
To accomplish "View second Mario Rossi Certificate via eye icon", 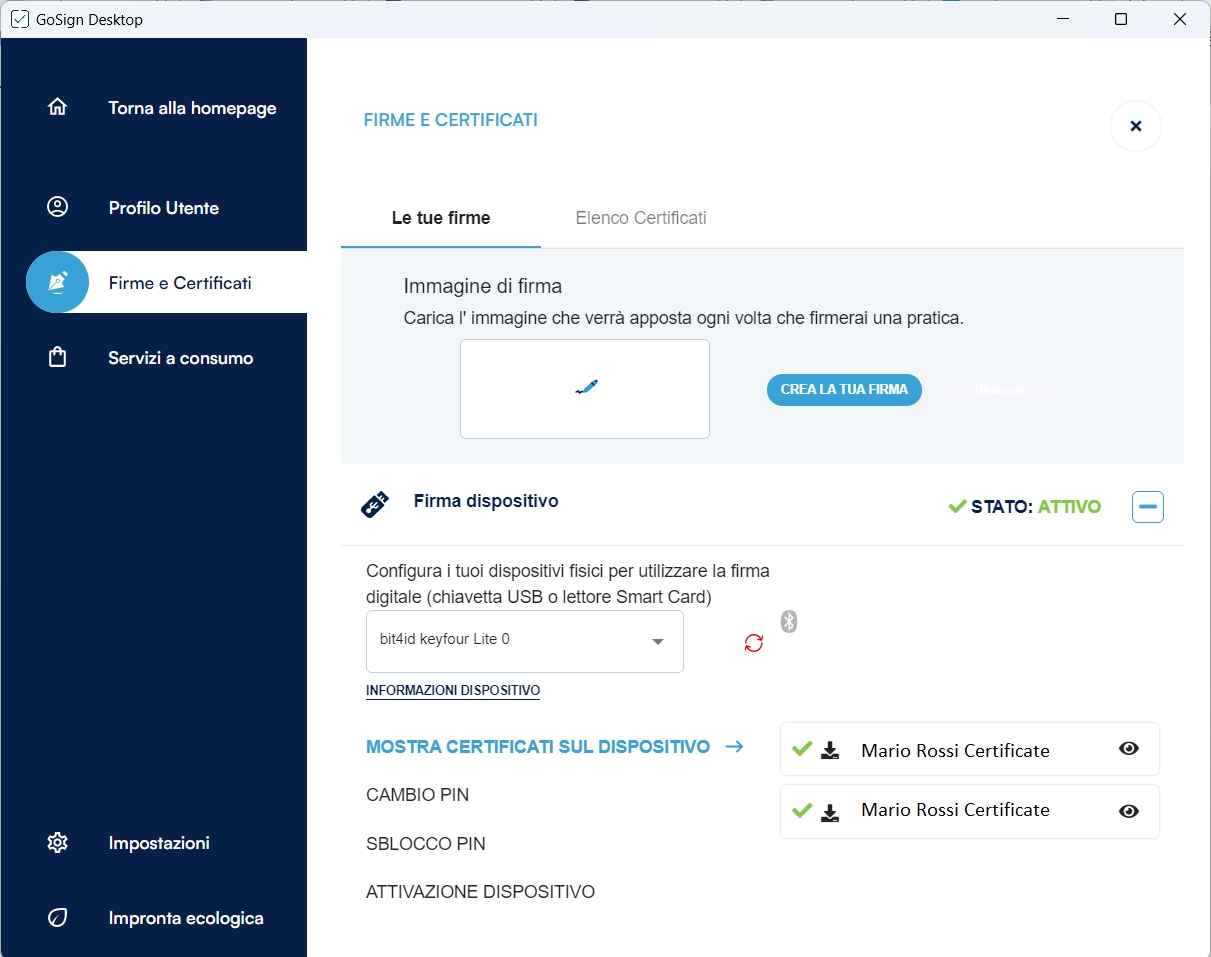I will coord(1129,811).
